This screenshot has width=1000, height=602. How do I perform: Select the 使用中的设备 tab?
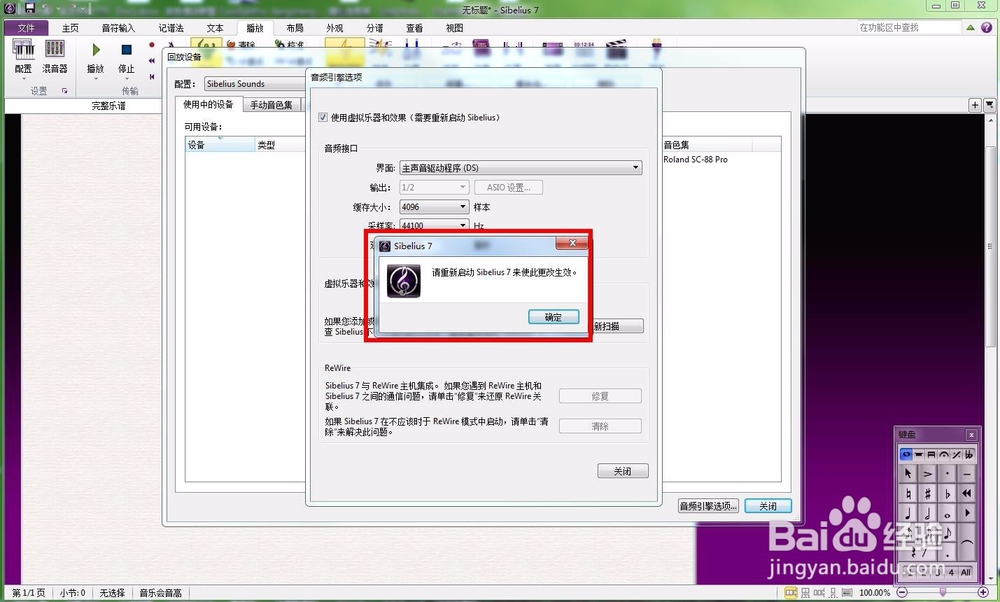(x=209, y=105)
